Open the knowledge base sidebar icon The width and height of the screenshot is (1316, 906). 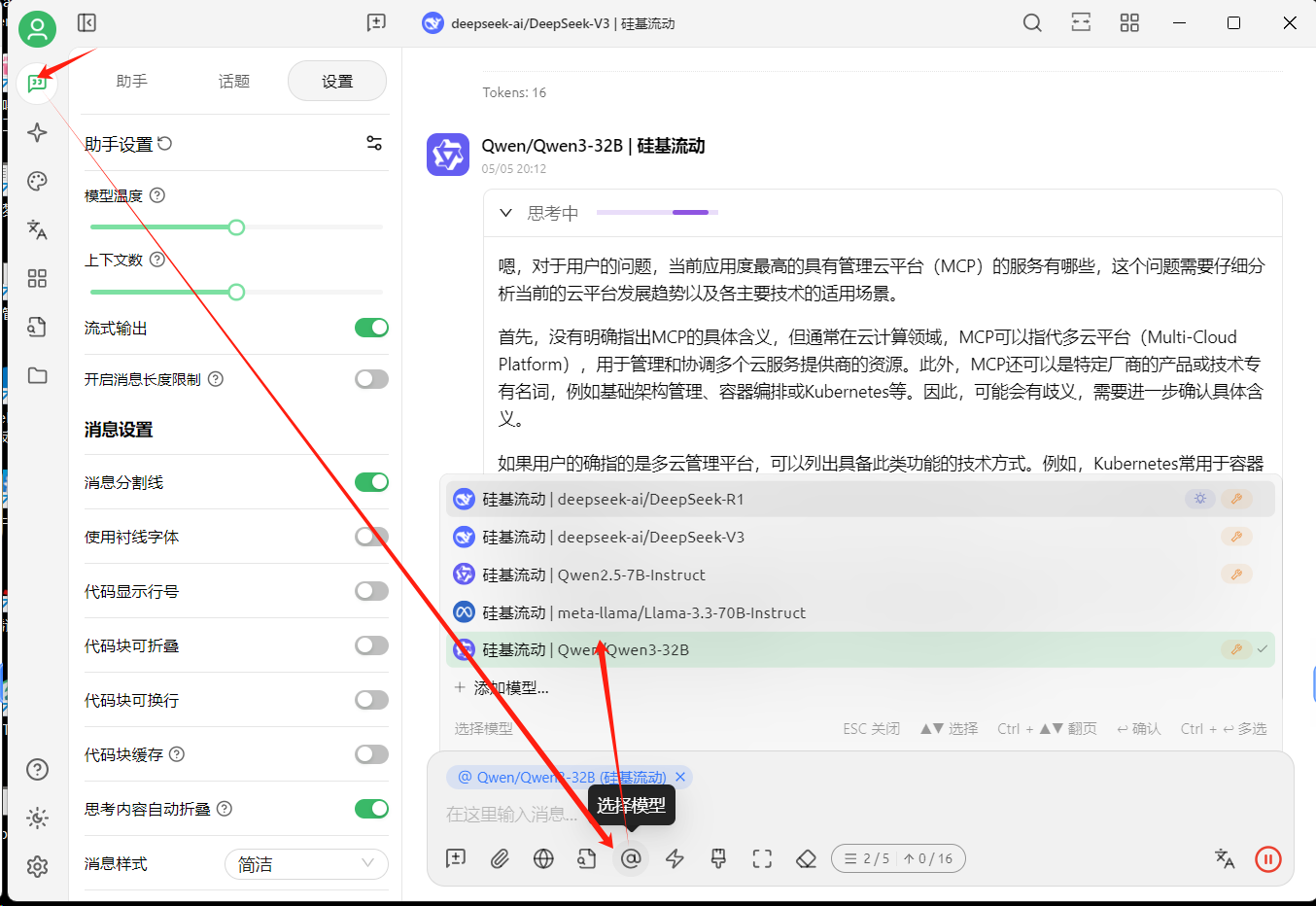[x=37, y=327]
